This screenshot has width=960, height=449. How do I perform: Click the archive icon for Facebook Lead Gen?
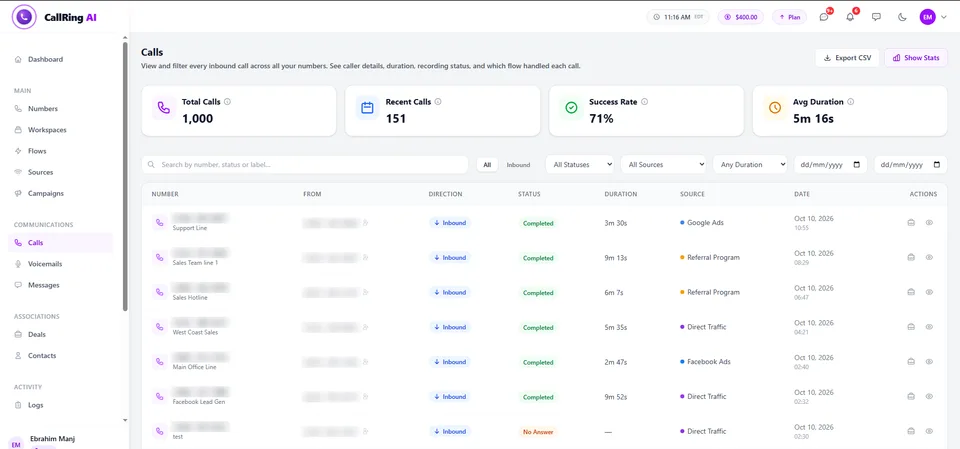click(x=911, y=396)
